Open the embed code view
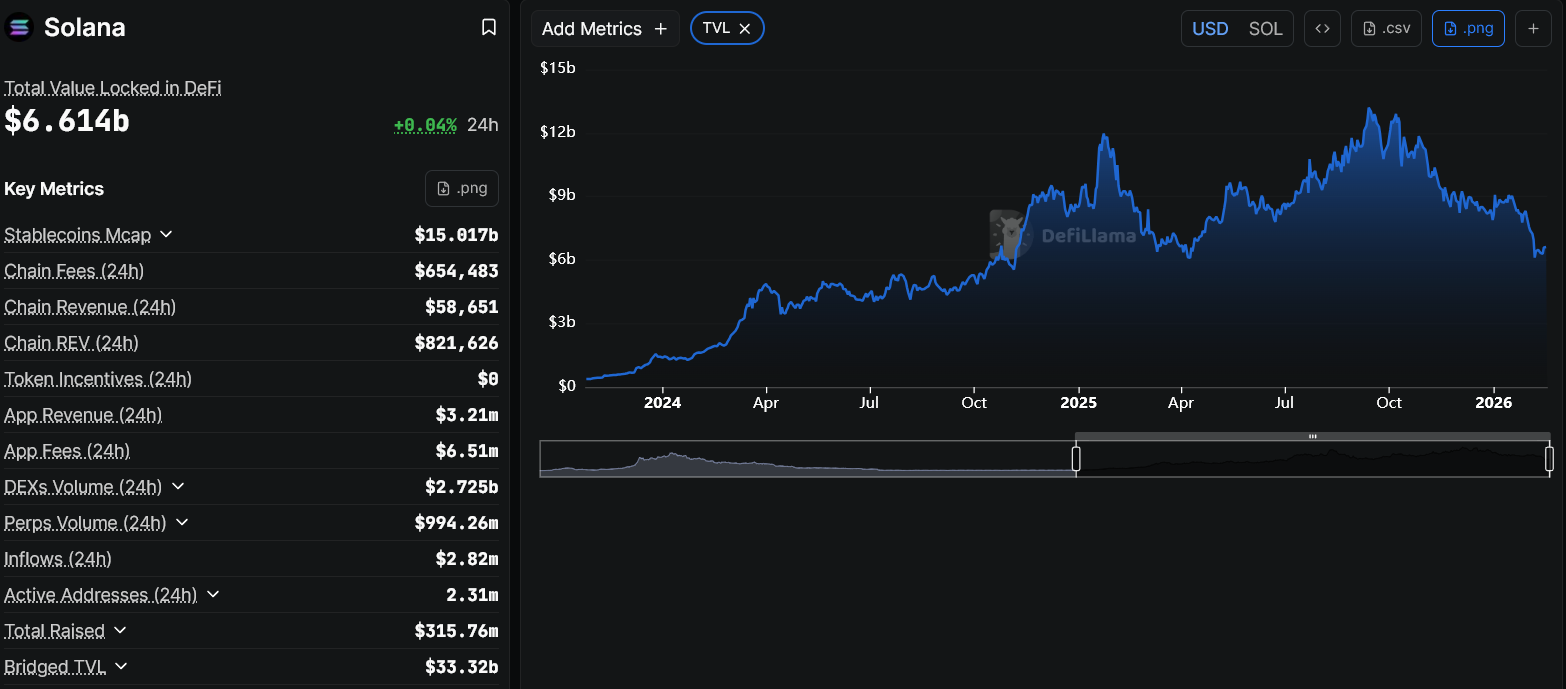This screenshot has height=689, width=1566. pyautogui.click(x=1322, y=28)
